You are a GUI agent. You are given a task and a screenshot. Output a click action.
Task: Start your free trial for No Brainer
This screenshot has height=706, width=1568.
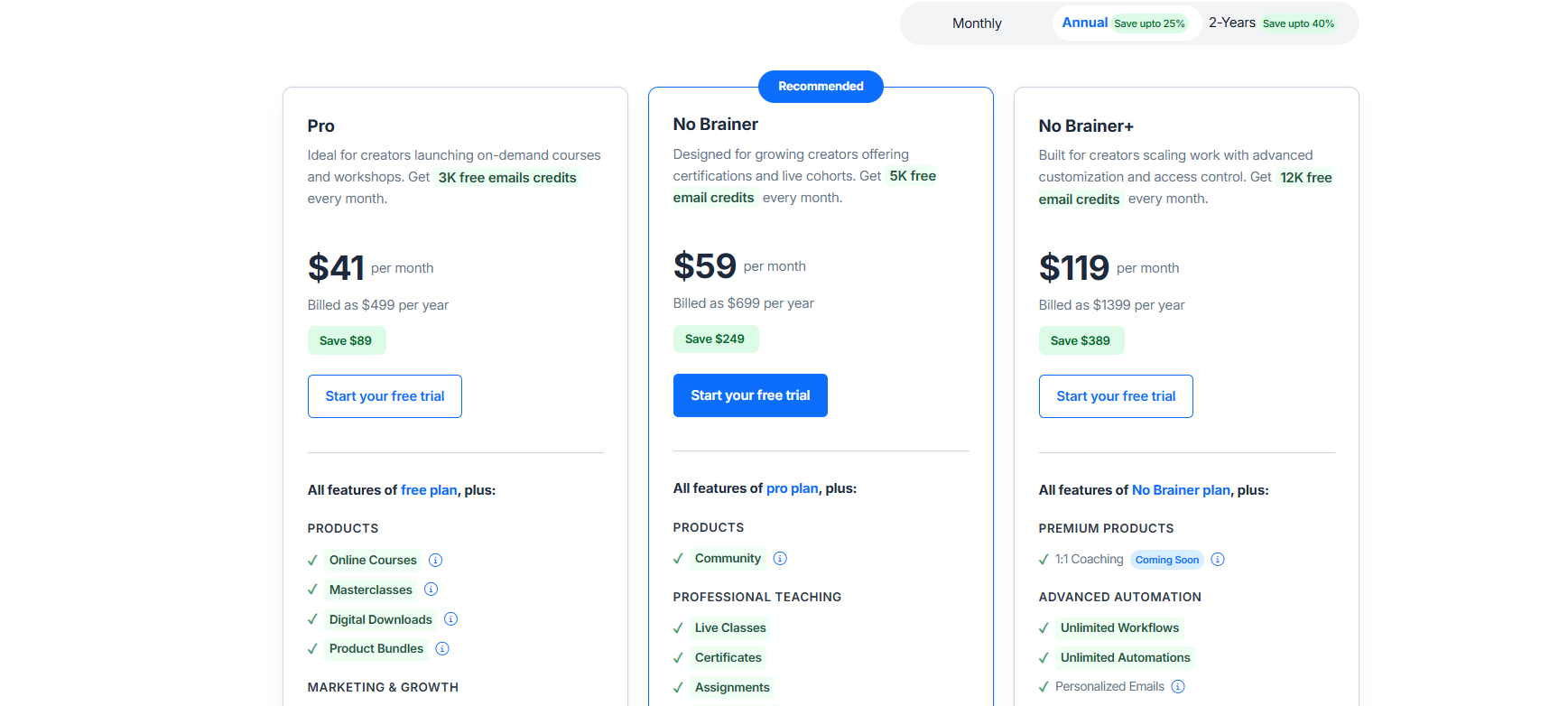tap(750, 395)
